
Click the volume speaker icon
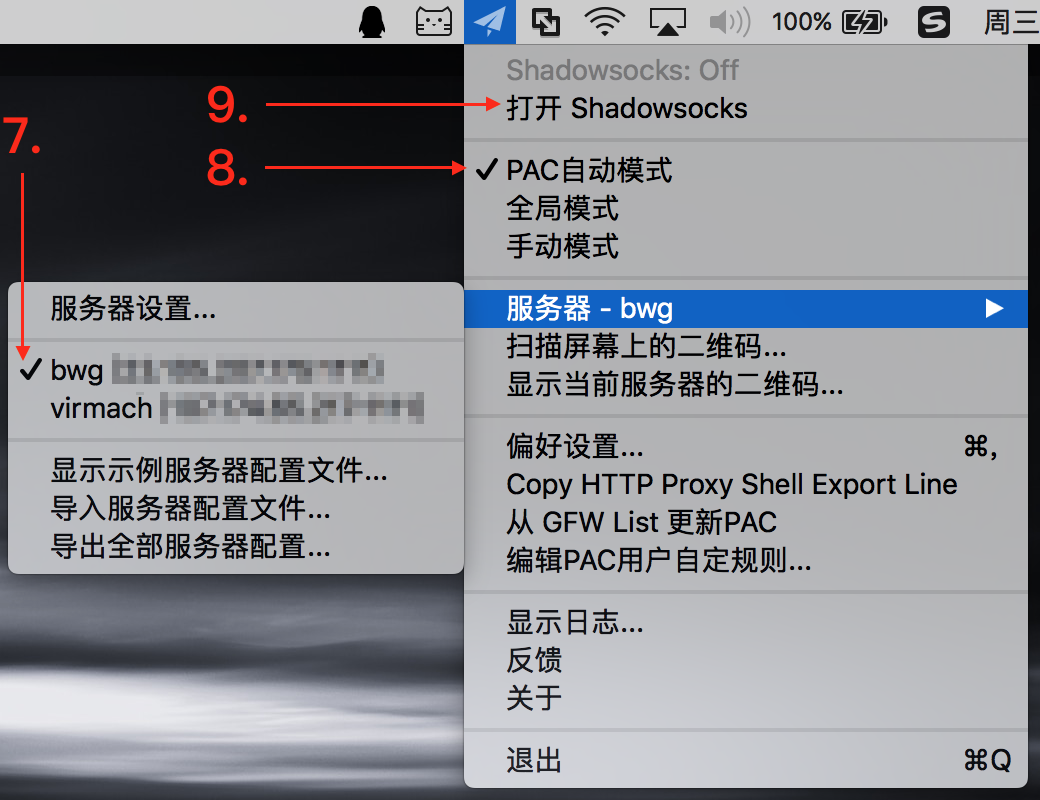coord(730,22)
